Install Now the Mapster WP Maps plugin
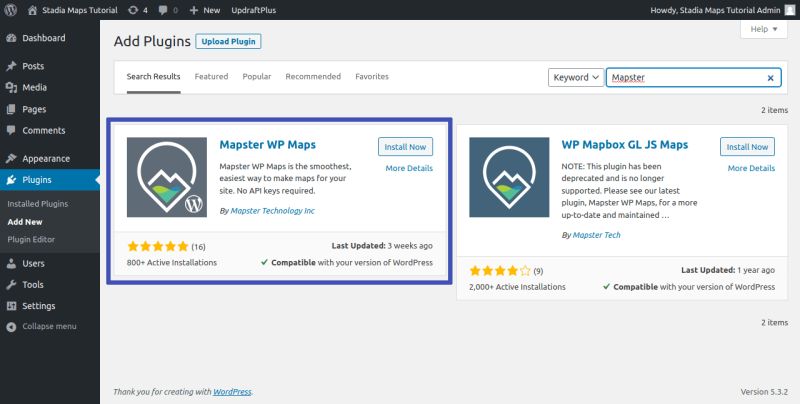The height and width of the screenshot is (404, 800). click(x=405, y=146)
